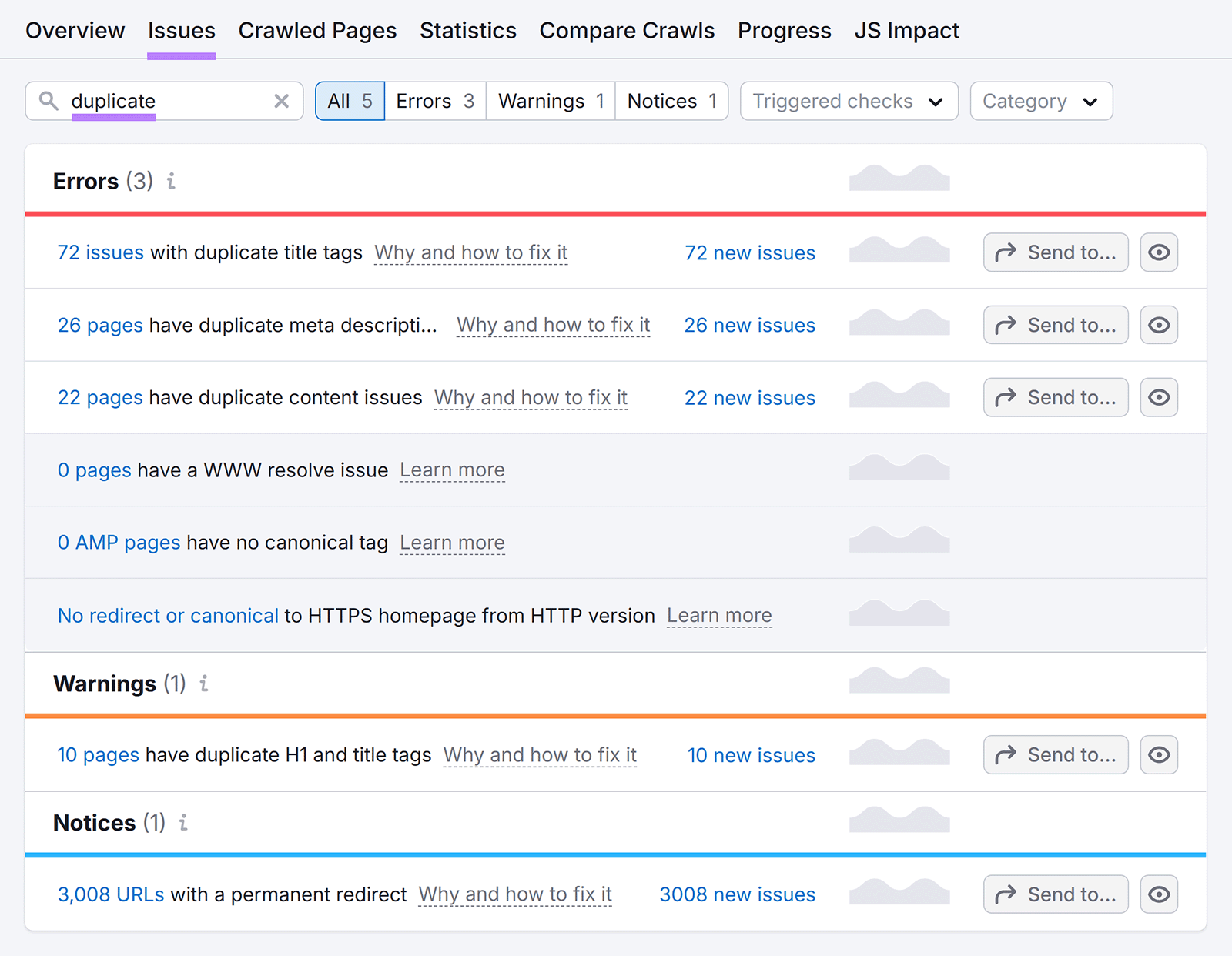Switch to the Statistics tab

(x=467, y=31)
